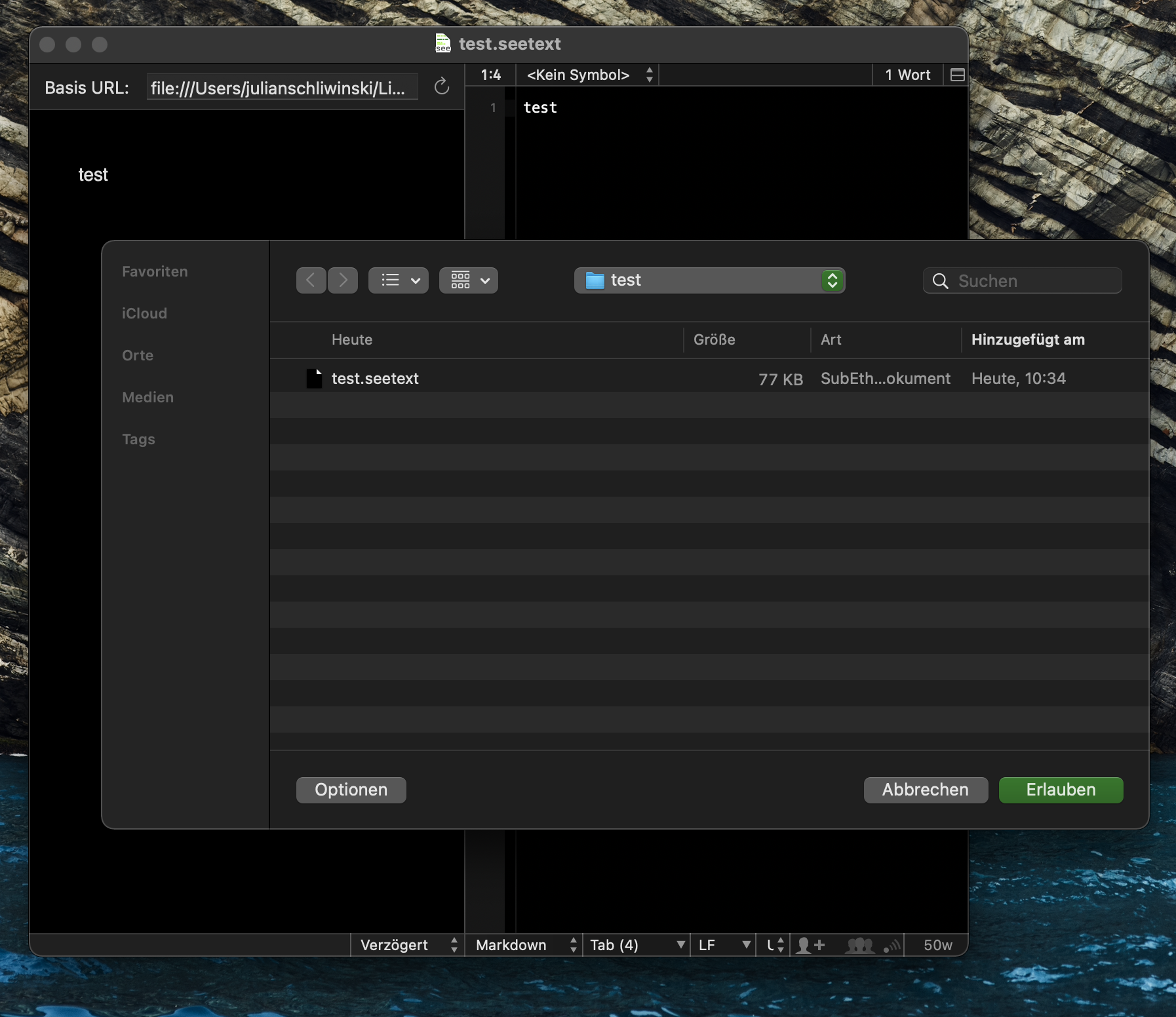Click the test.seetext file icon in list
This screenshot has width=1176, height=1017.
coord(315,378)
